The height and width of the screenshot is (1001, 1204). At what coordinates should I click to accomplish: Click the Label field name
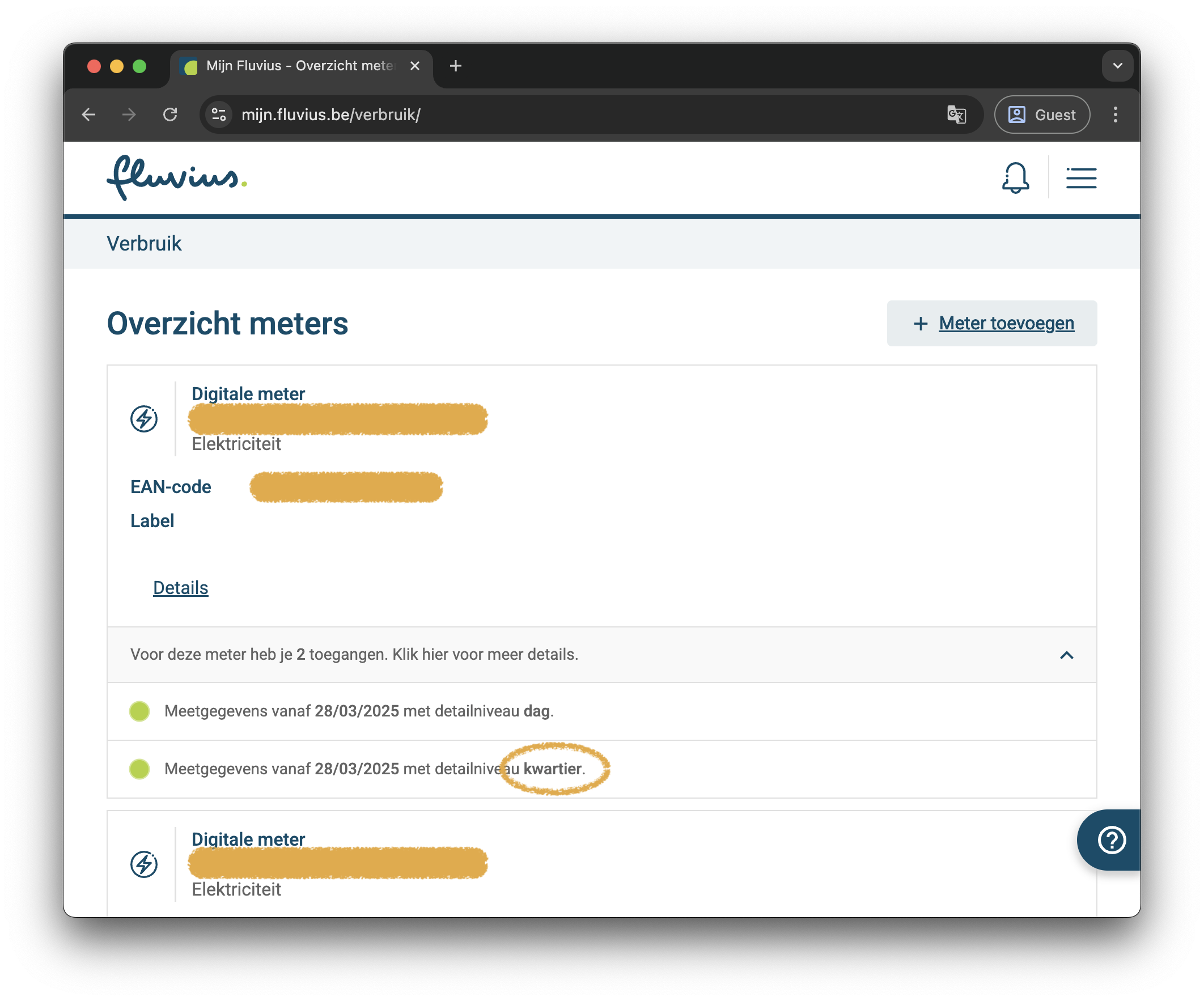pyautogui.click(x=152, y=521)
